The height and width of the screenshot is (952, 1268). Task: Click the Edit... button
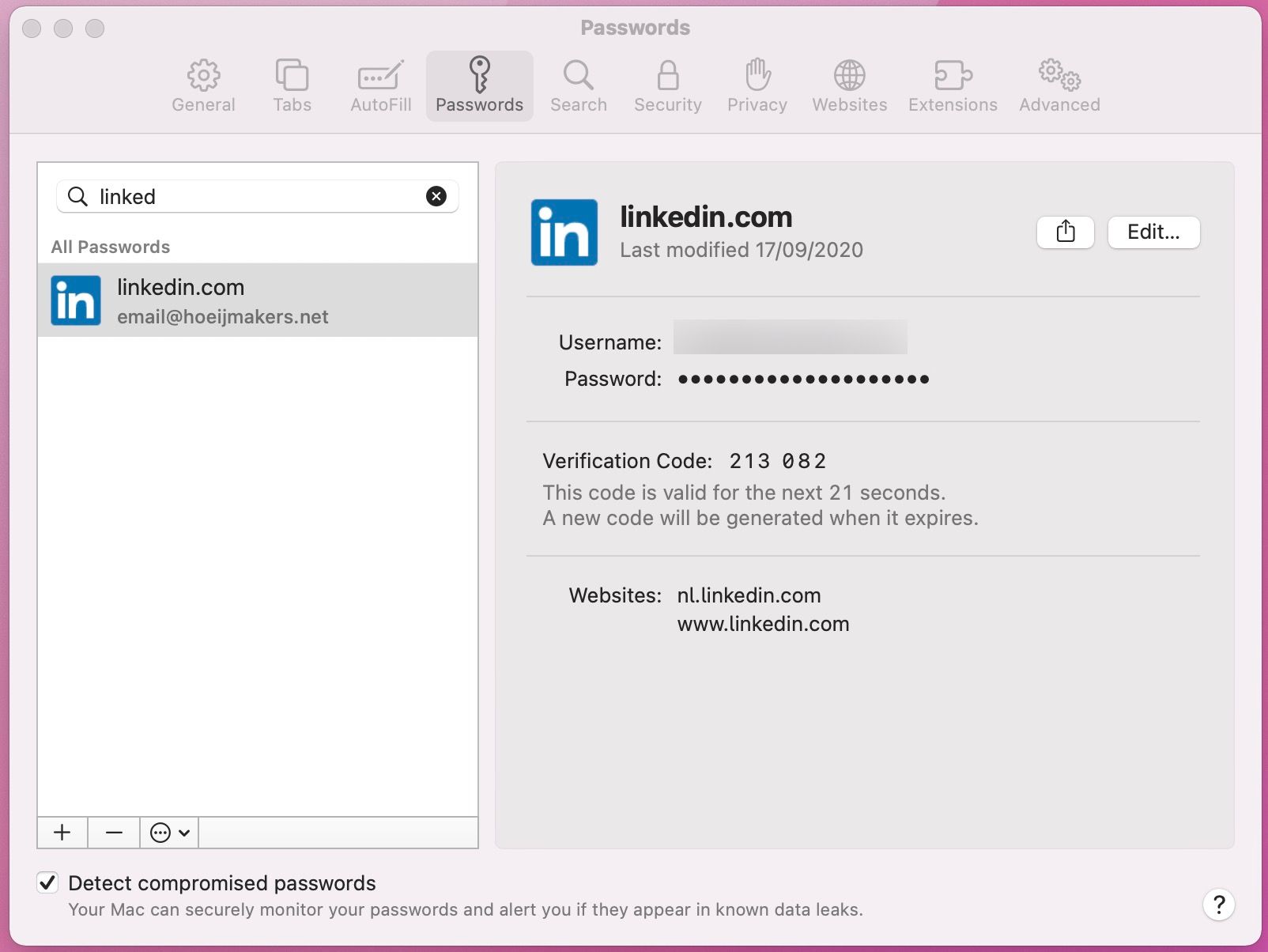[1153, 232]
